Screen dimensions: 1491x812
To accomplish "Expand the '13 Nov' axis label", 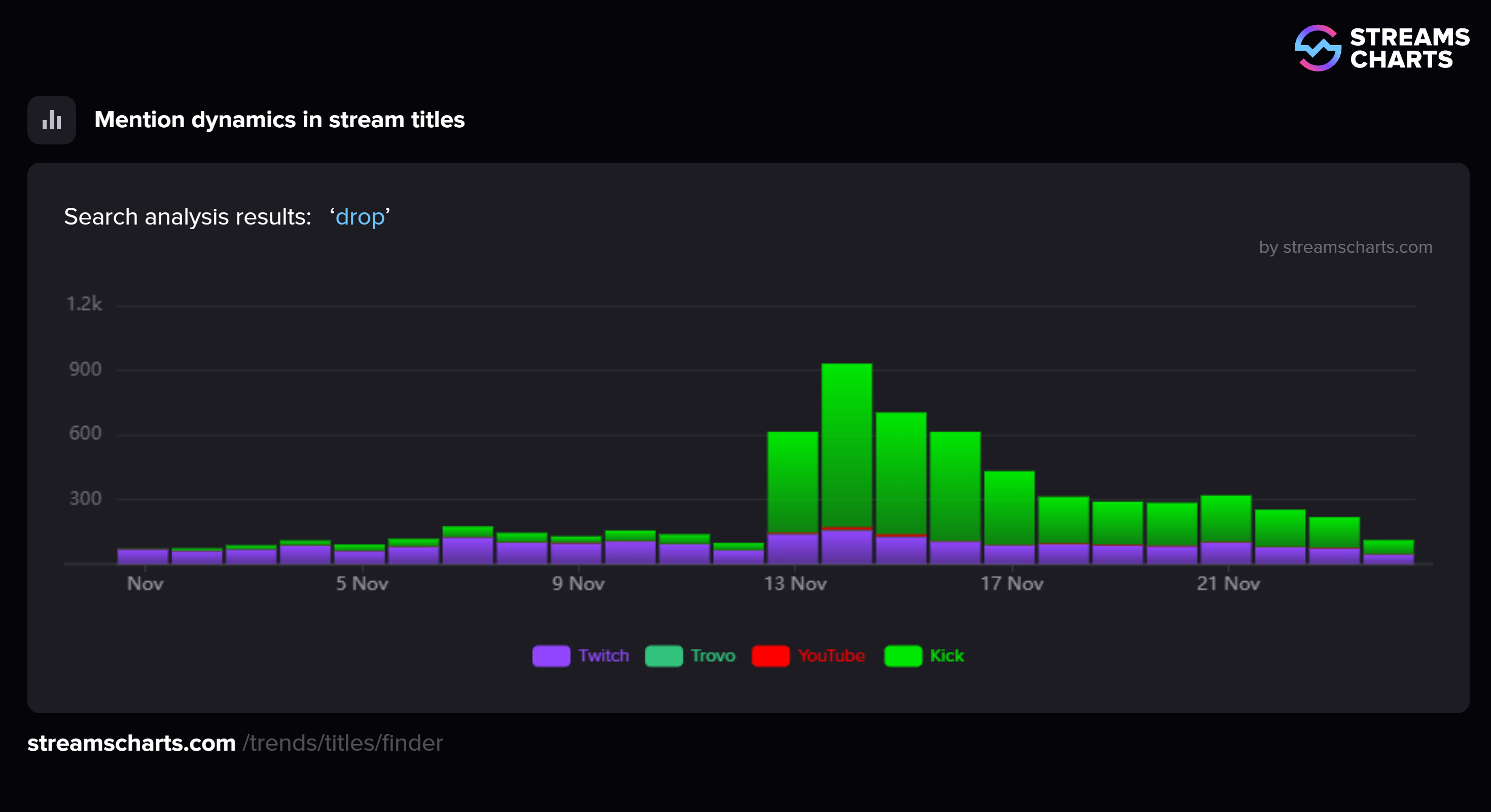I will [x=797, y=583].
